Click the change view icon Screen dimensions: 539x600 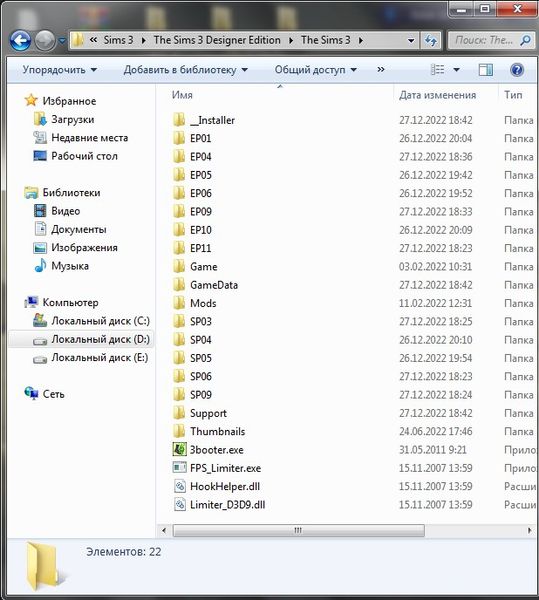coord(438,70)
